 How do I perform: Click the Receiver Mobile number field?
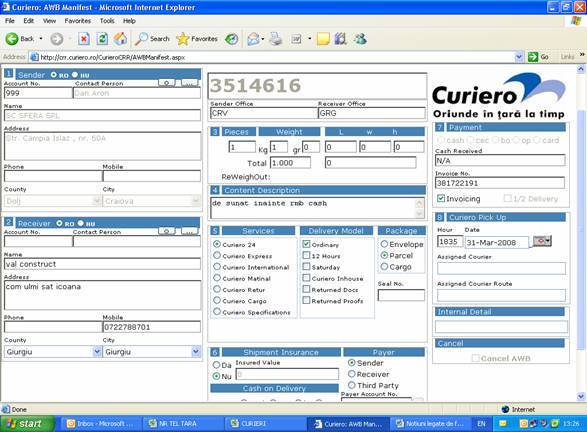pyautogui.click(x=152, y=327)
